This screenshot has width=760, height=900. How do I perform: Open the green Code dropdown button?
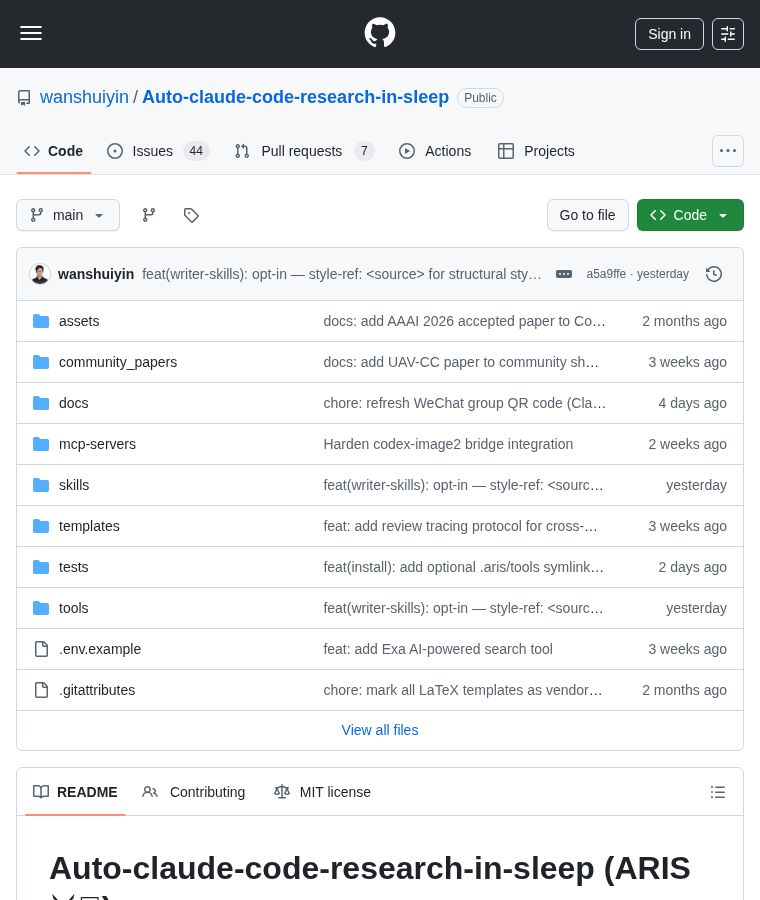(x=690, y=215)
